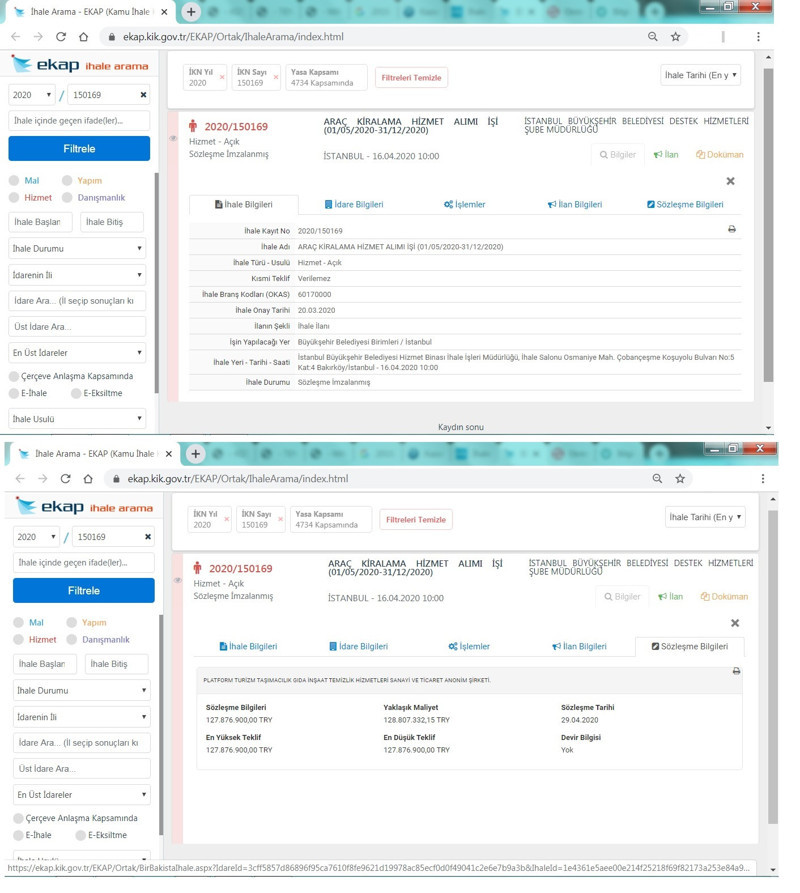
Task: Switch to İşlemler tab in top window
Action: coord(465,204)
